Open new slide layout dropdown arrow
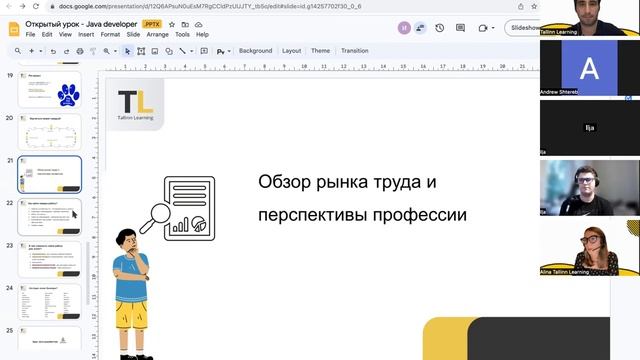 (x=41, y=51)
